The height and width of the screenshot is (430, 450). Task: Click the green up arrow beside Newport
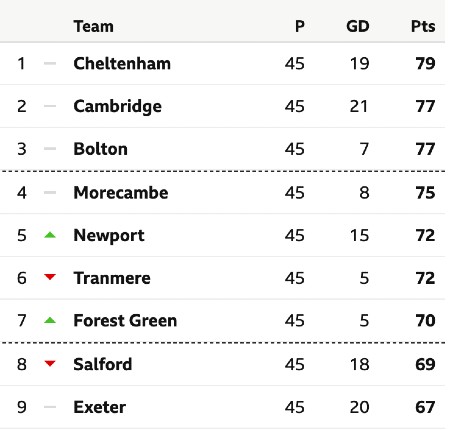tap(50, 235)
